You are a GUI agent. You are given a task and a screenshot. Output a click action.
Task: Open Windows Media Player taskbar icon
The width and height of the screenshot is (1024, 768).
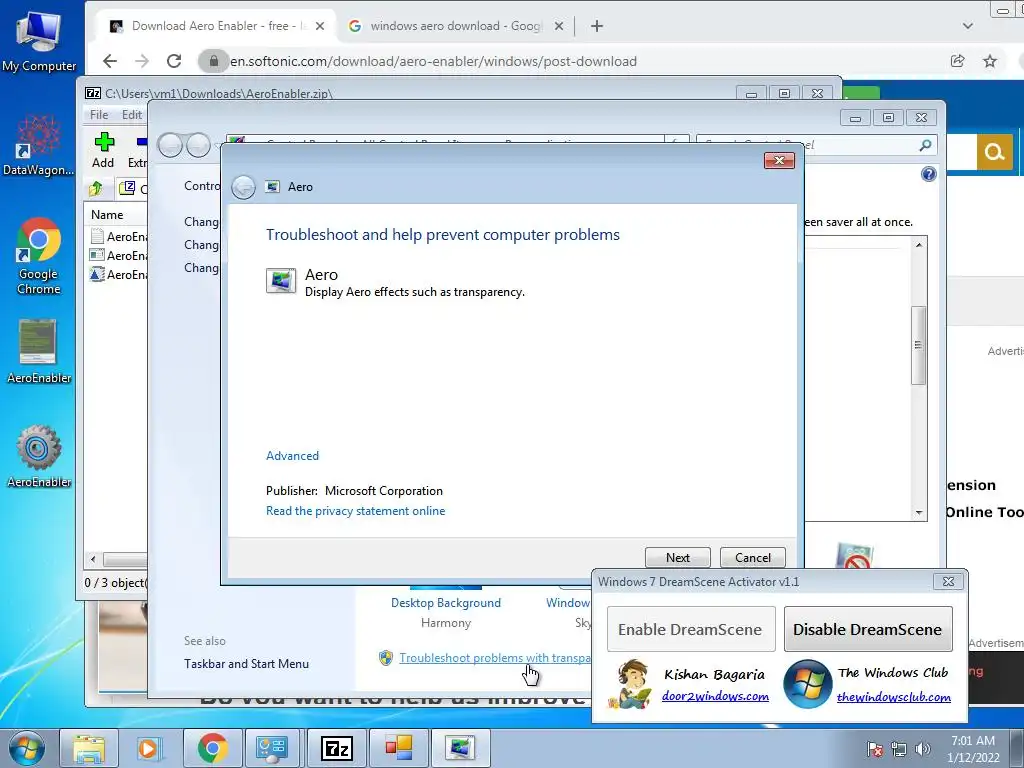coord(150,748)
